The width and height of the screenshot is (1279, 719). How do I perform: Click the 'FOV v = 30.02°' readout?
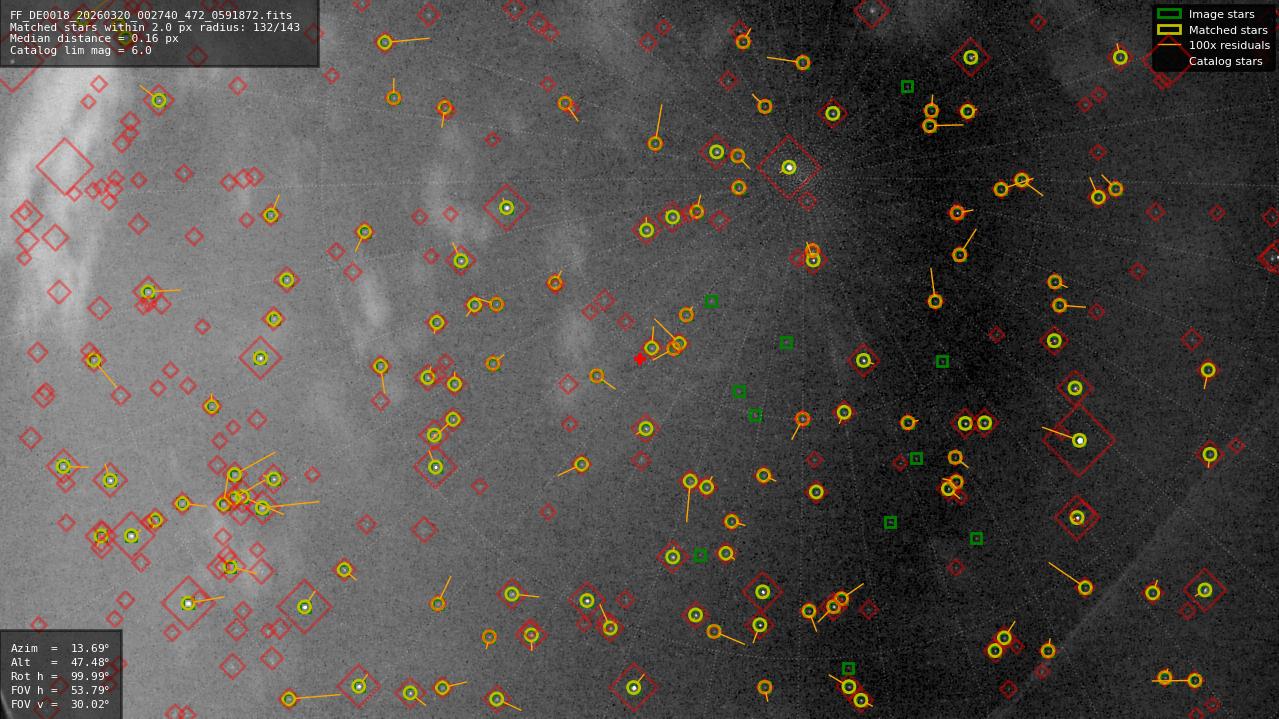point(60,705)
